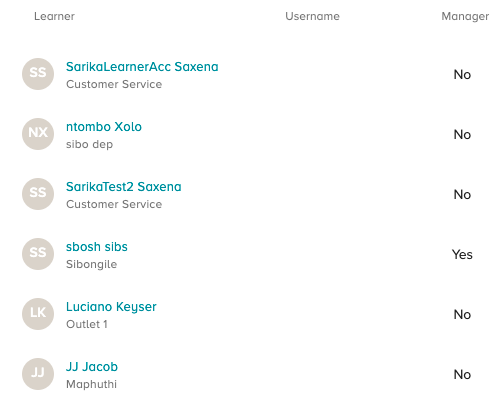Select the sbosh sibs learner link
497x399 pixels.
97,247
